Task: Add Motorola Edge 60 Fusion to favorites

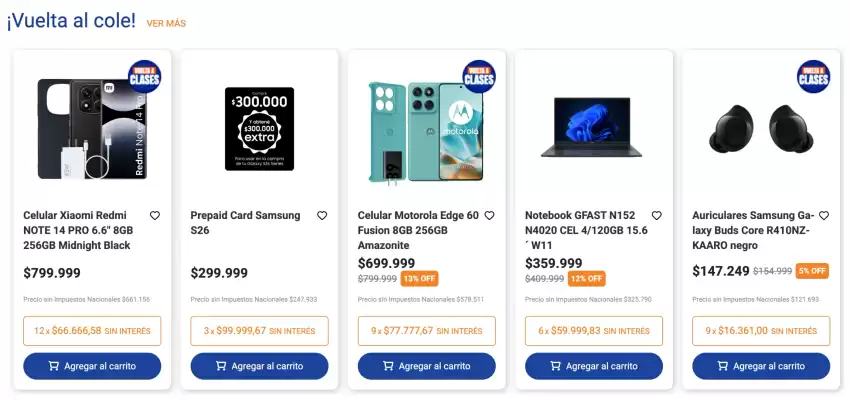Action: [489, 215]
